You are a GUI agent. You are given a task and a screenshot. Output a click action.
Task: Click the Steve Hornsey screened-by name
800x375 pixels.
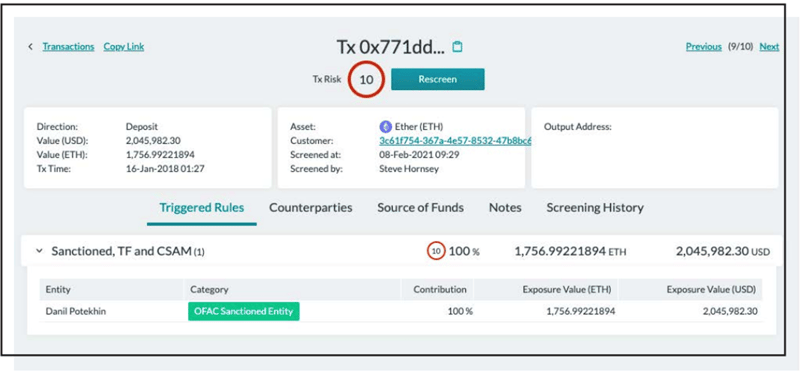(x=409, y=169)
